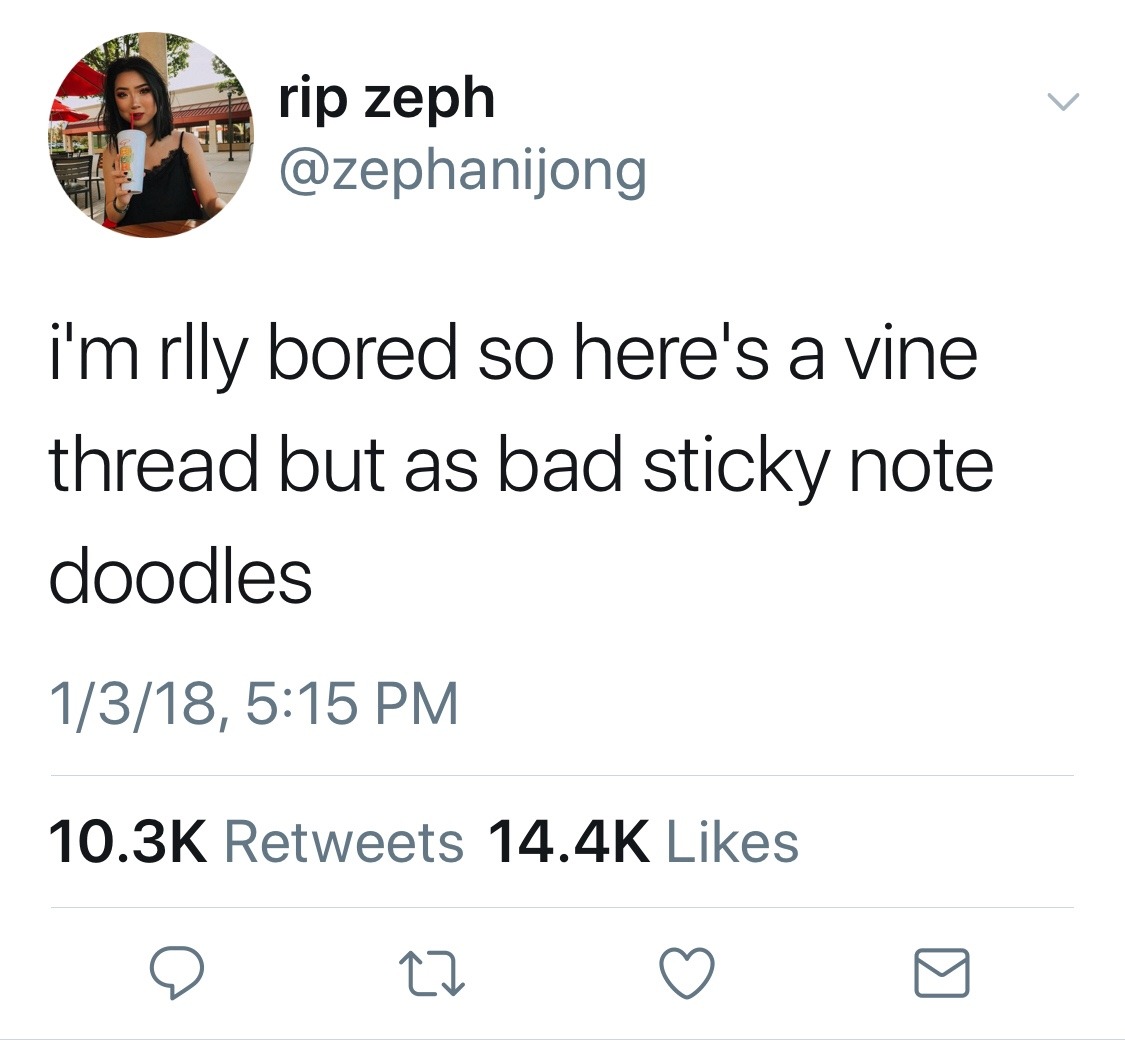Click the word doodles in the tweet
The image size is (1125, 1043).
pos(181,577)
